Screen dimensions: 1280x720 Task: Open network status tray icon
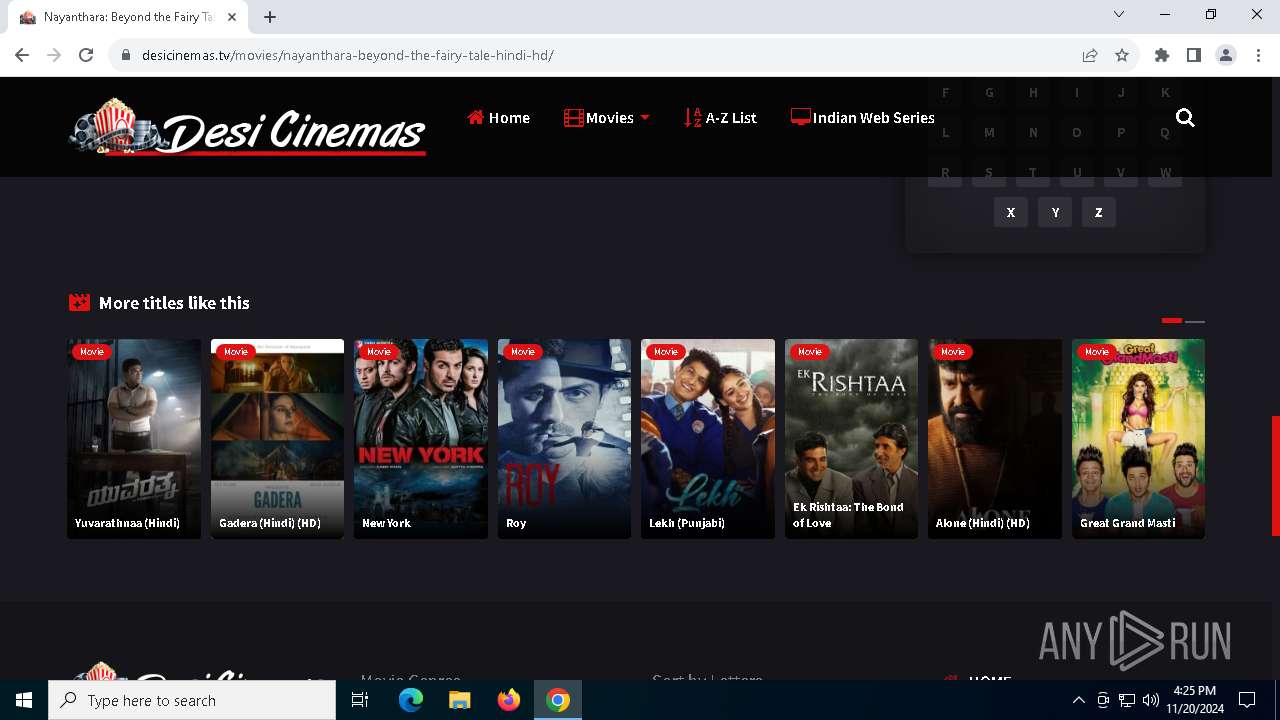click(x=1127, y=700)
